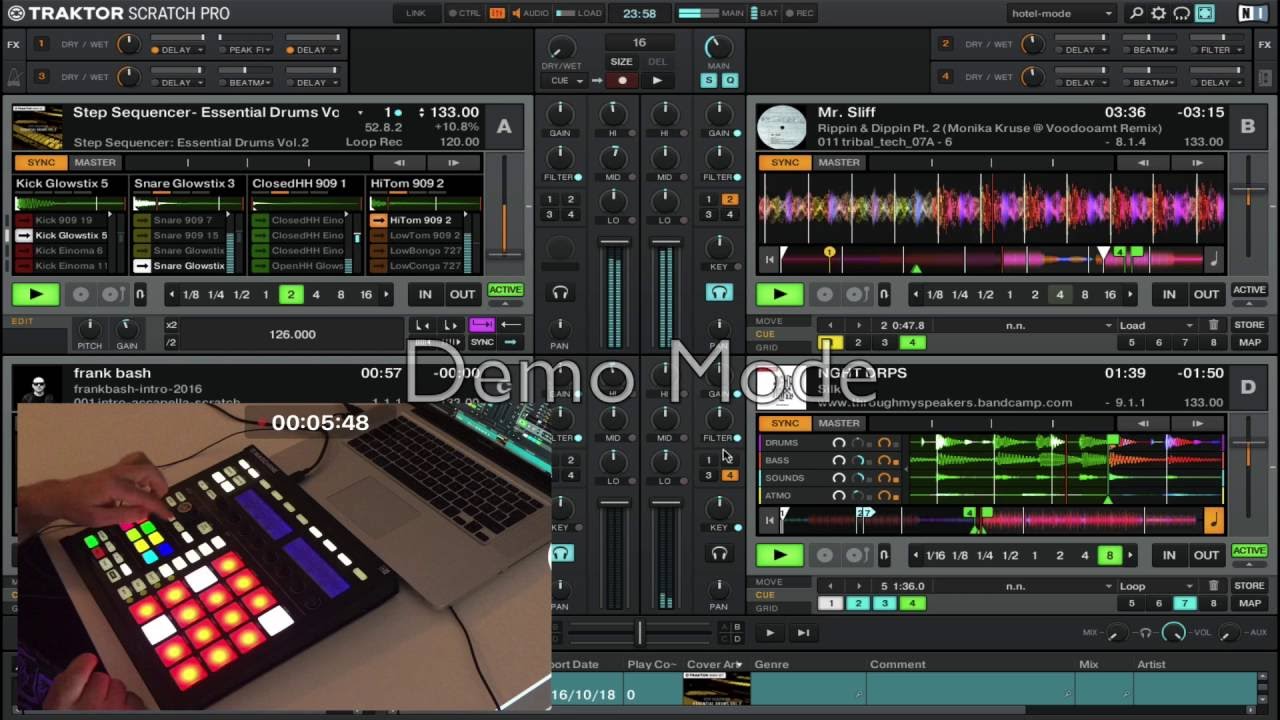Assign FX unit 2 to channel B
The image size is (1280, 720).
point(729,199)
